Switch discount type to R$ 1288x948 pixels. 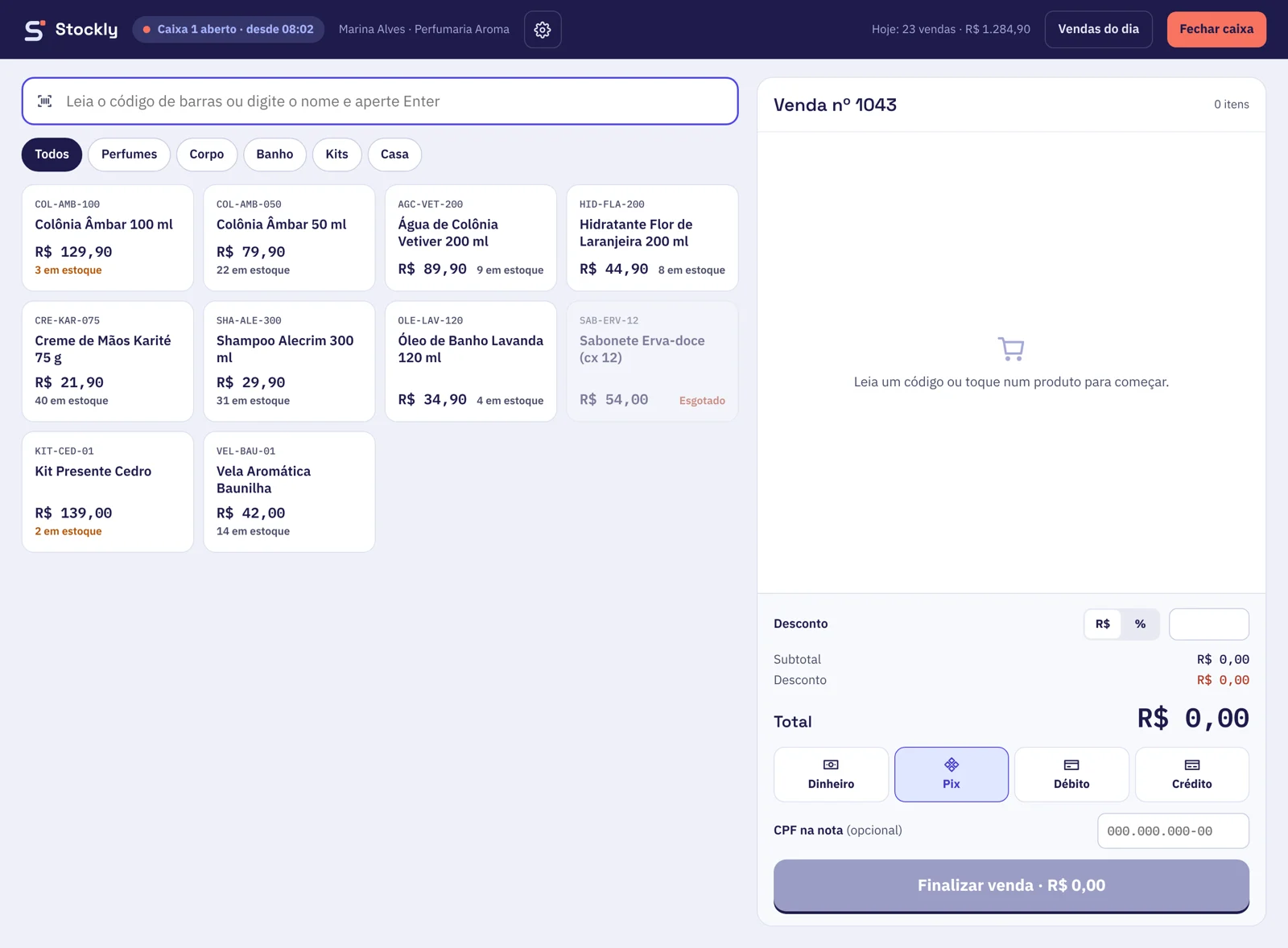(x=1103, y=624)
